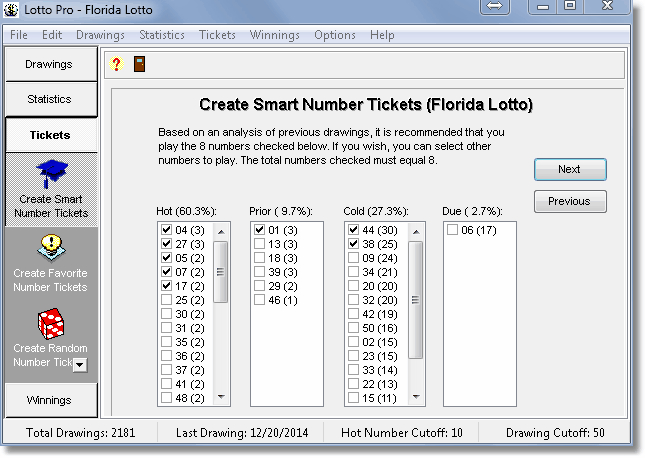Switch to the Statistics sidebar tab
This screenshot has height=458, width=645.
click(50, 99)
